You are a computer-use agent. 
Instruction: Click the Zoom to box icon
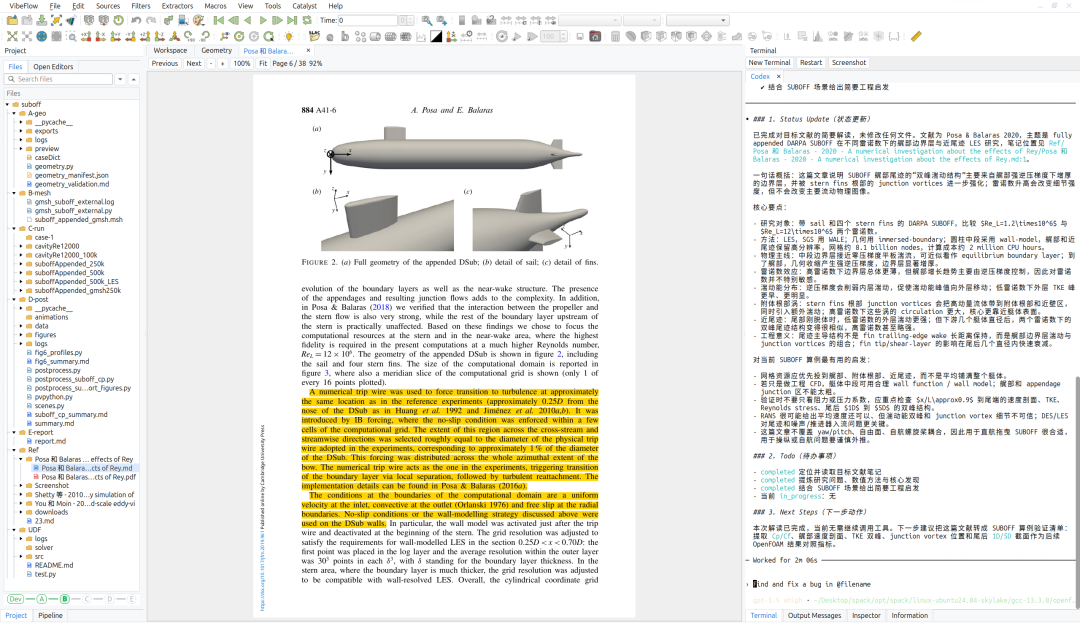coord(72,37)
